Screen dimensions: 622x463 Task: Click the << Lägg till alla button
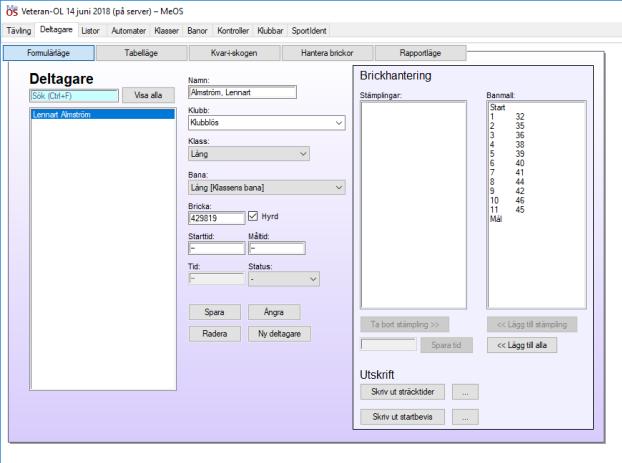(x=522, y=345)
